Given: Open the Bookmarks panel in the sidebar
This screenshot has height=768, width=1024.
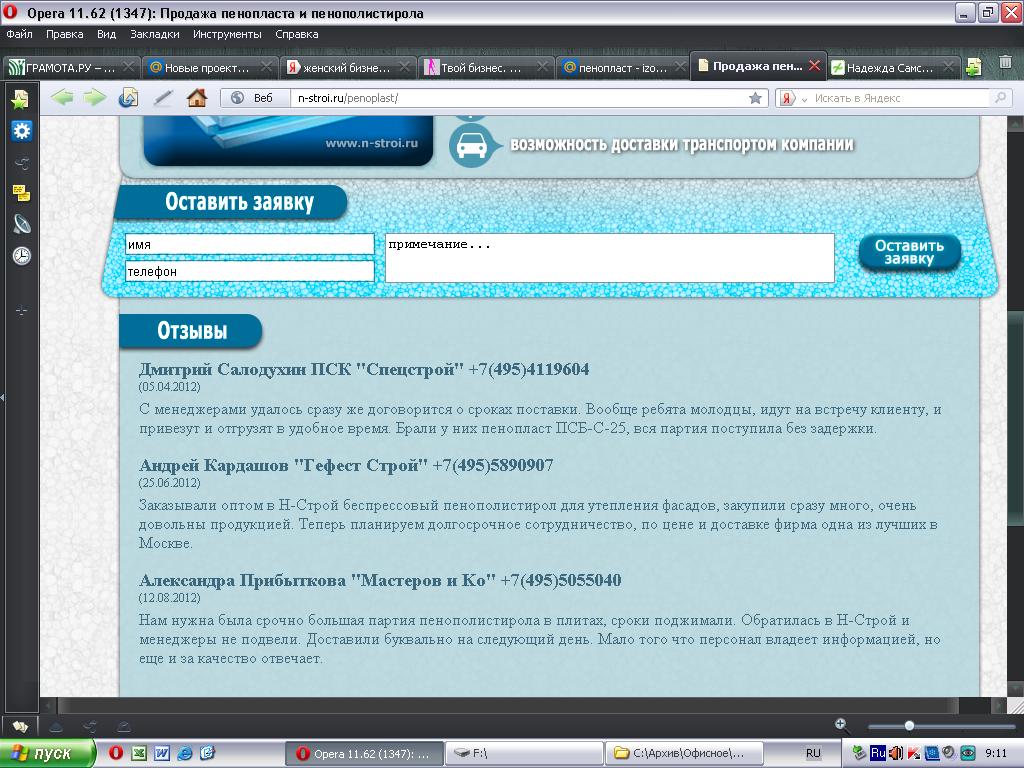Looking at the screenshot, I should (20, 99).
